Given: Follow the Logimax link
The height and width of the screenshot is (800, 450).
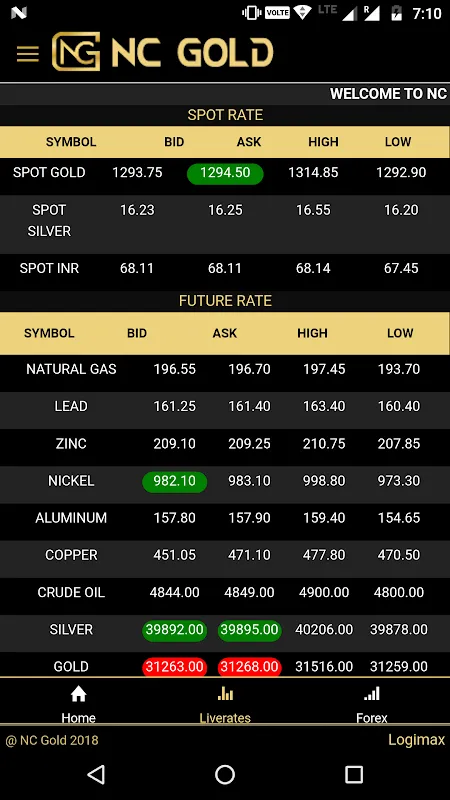Looking at the screenshot, I should click(416, 740).
